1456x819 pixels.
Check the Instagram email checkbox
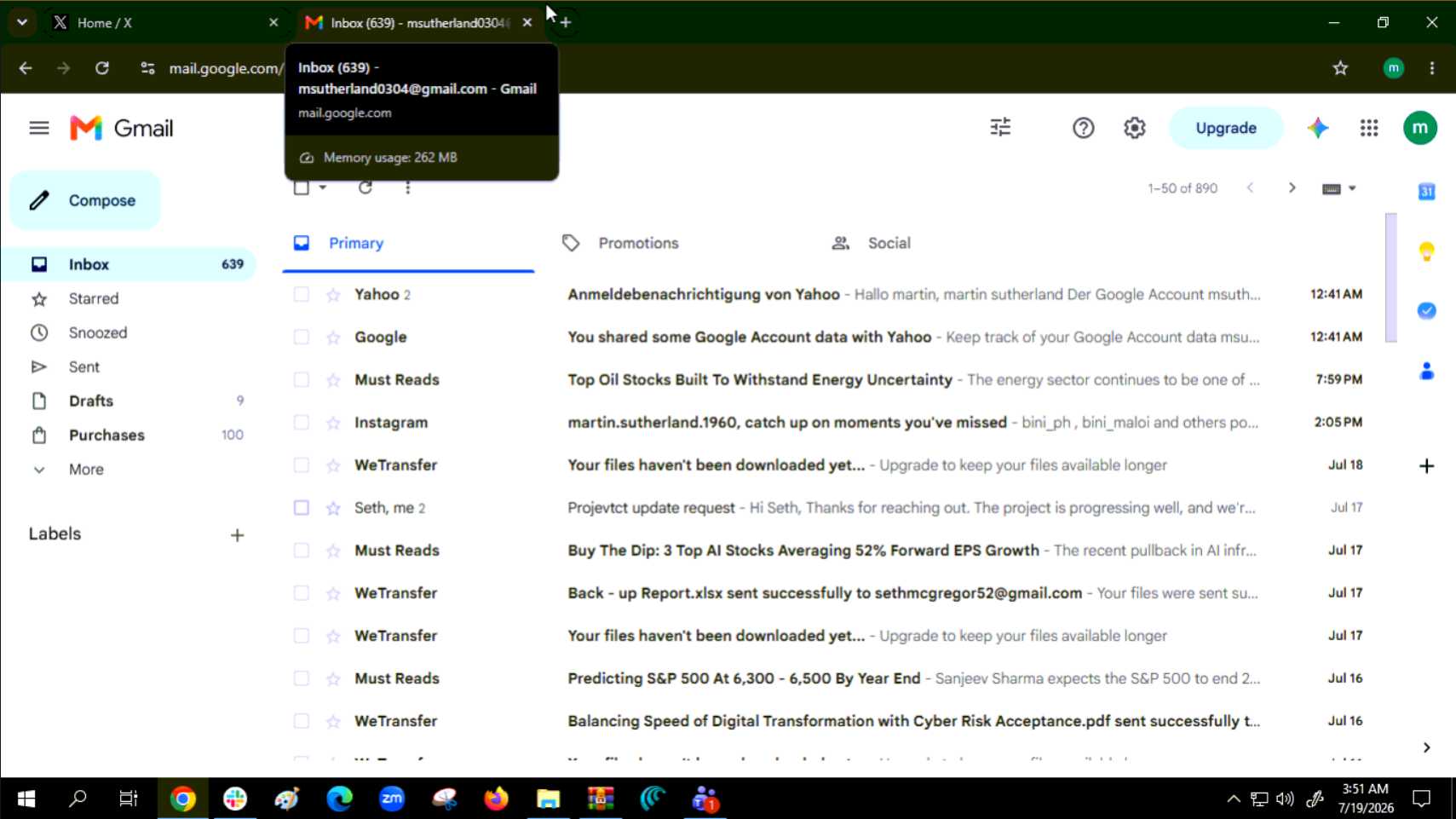[302, 423]
